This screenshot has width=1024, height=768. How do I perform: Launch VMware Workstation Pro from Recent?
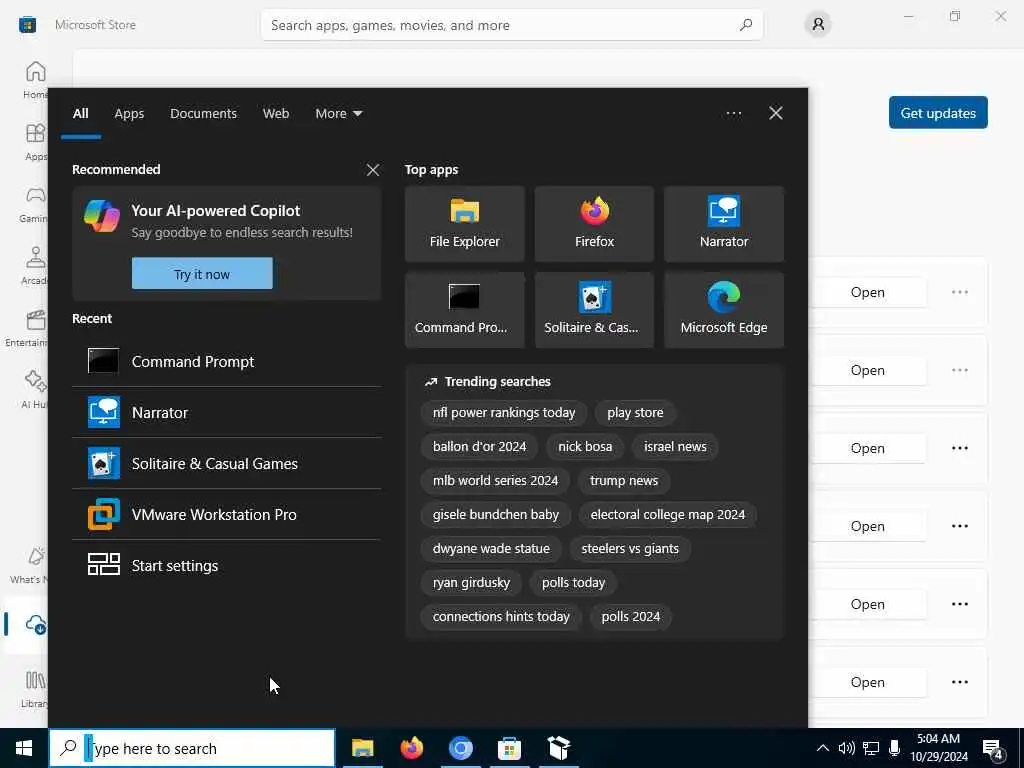point(226,514)
